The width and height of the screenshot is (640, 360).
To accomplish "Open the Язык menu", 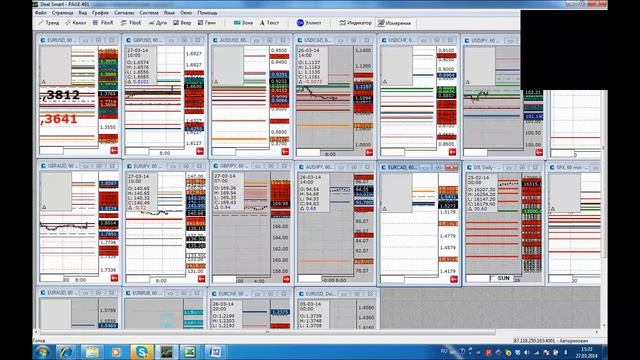I will [169, 13].
